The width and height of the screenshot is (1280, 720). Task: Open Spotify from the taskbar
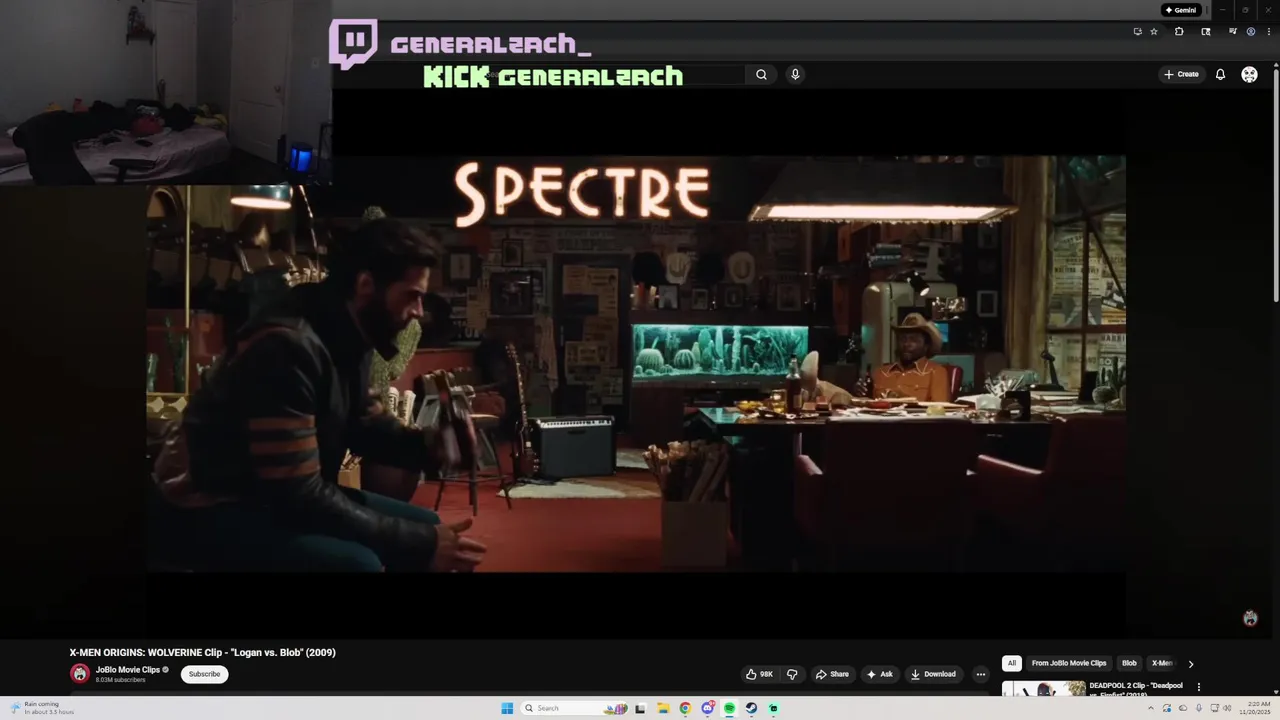(x=729, y=708)
